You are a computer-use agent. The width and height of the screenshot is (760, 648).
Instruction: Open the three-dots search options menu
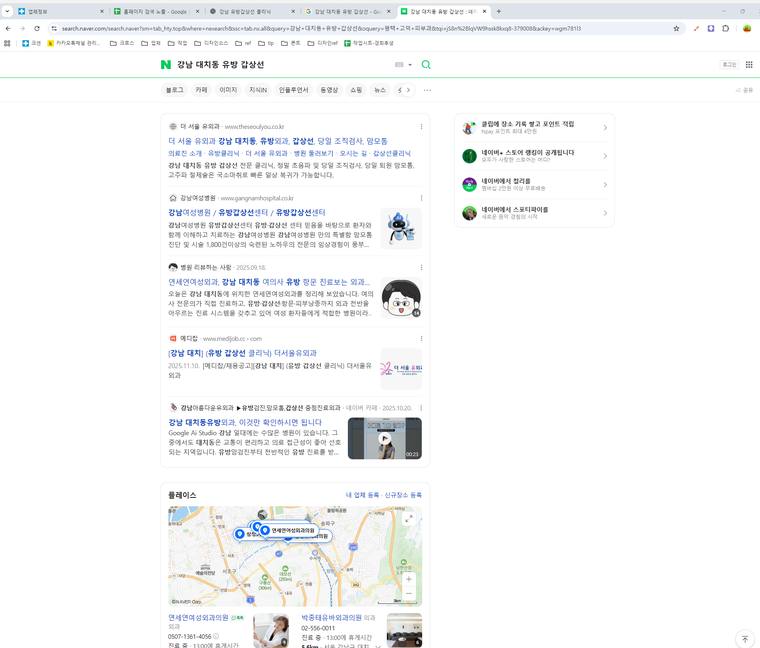tap(427, 90)
